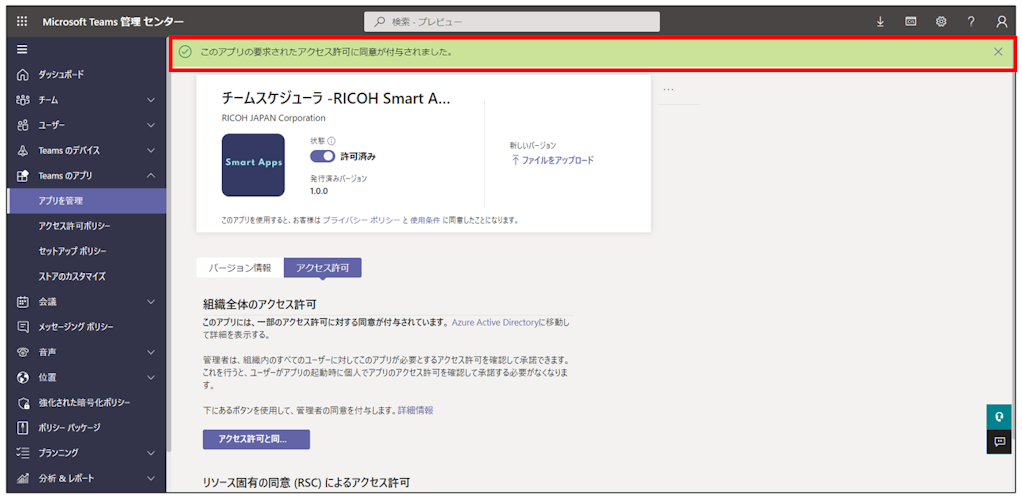1022x500 pixels.
Task: Expand the 位置 menu chevron
Action: [151, 377]
